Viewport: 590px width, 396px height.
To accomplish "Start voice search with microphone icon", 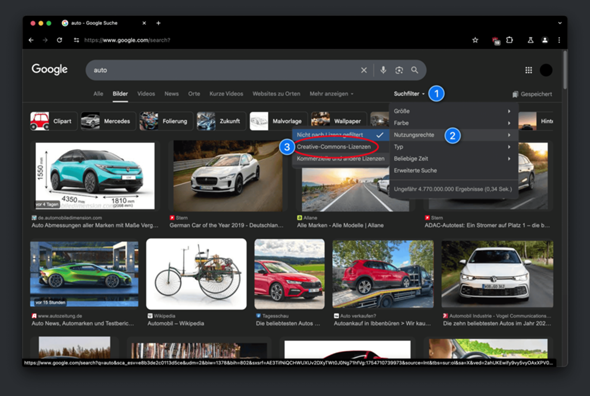I will click(x=383, y=70).
